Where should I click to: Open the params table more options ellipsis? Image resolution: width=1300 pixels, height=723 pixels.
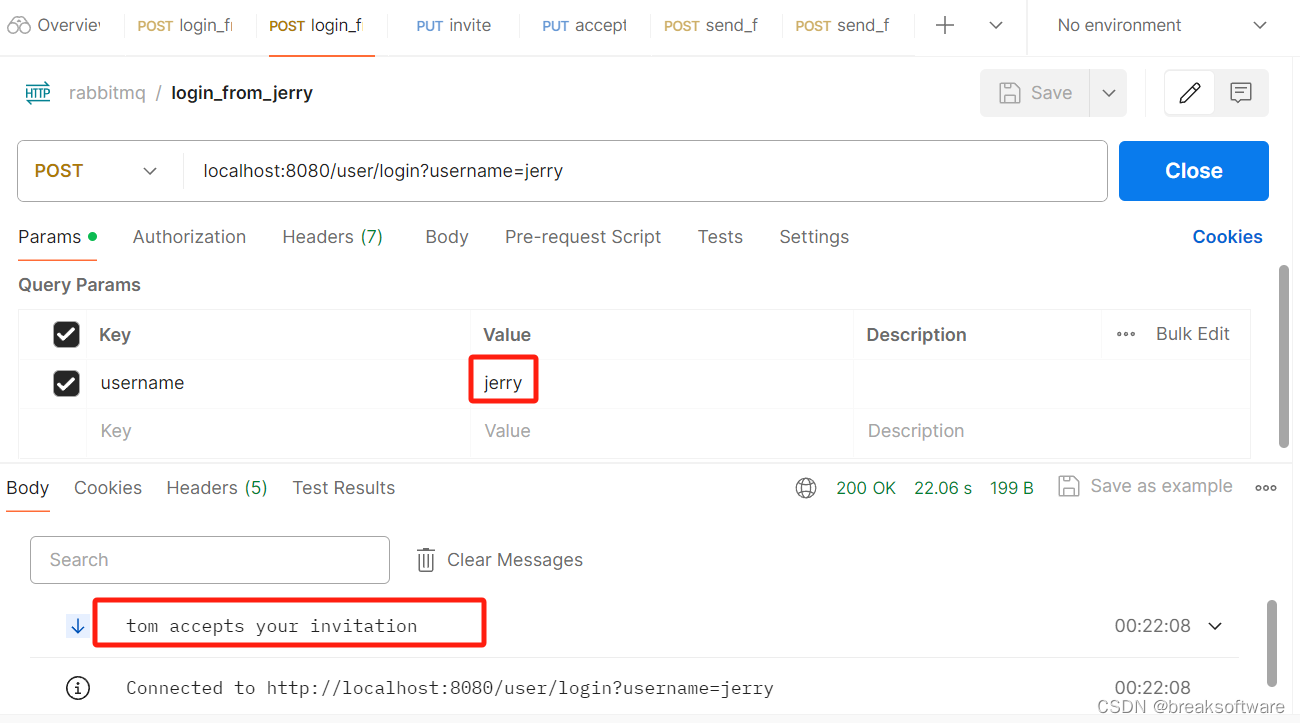1126,334
